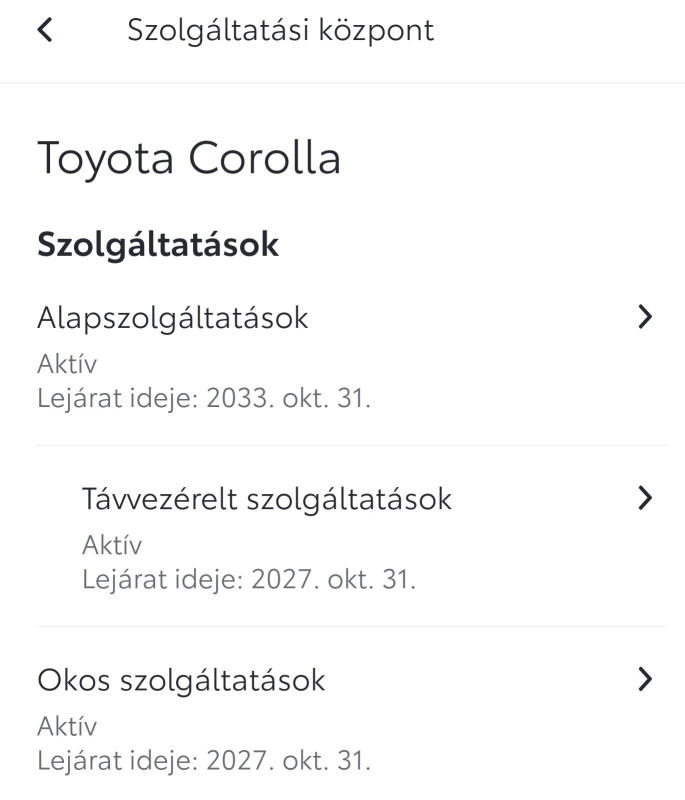Tap Aktív status under Alapszolgáltatások

[67, 364]
